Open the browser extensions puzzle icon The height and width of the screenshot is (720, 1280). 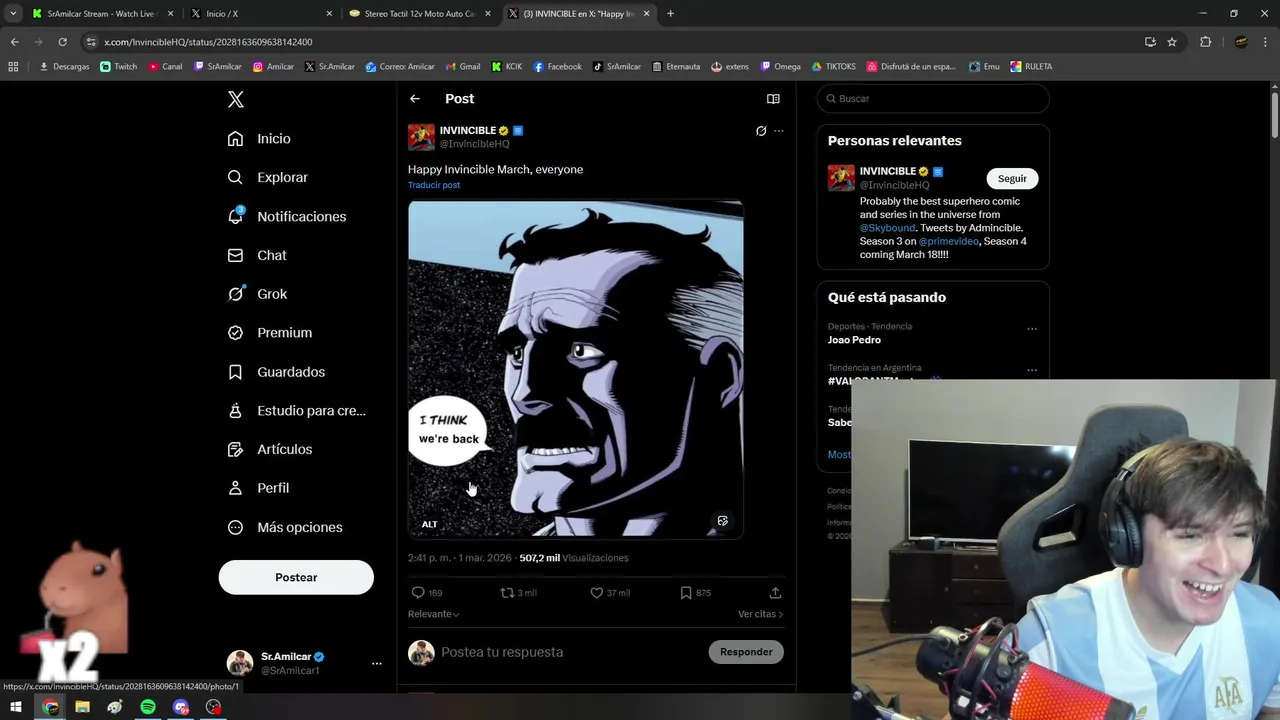1205,42
